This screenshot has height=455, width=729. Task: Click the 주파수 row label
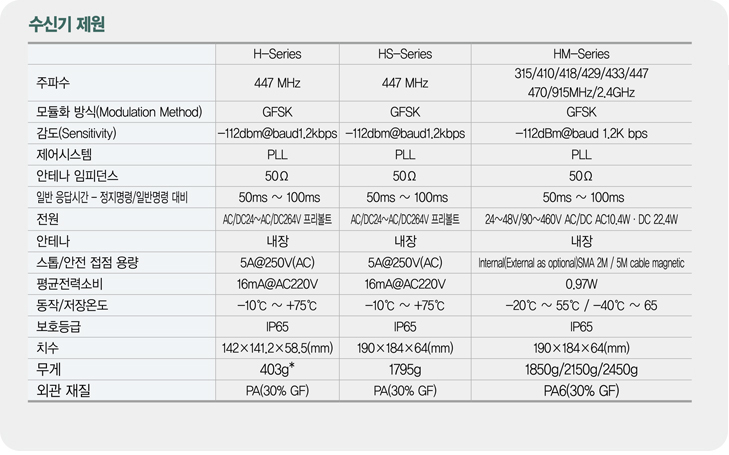53,83
